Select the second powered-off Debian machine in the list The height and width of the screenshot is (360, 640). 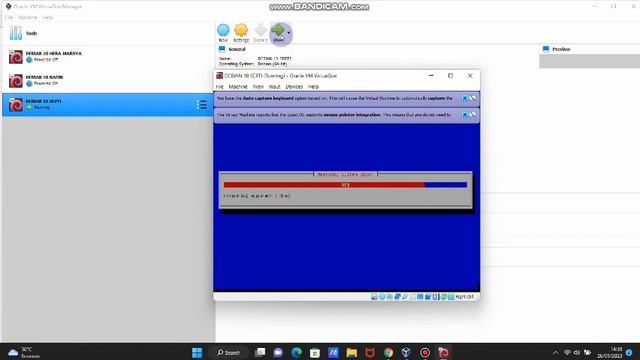(x=108, y=80)
